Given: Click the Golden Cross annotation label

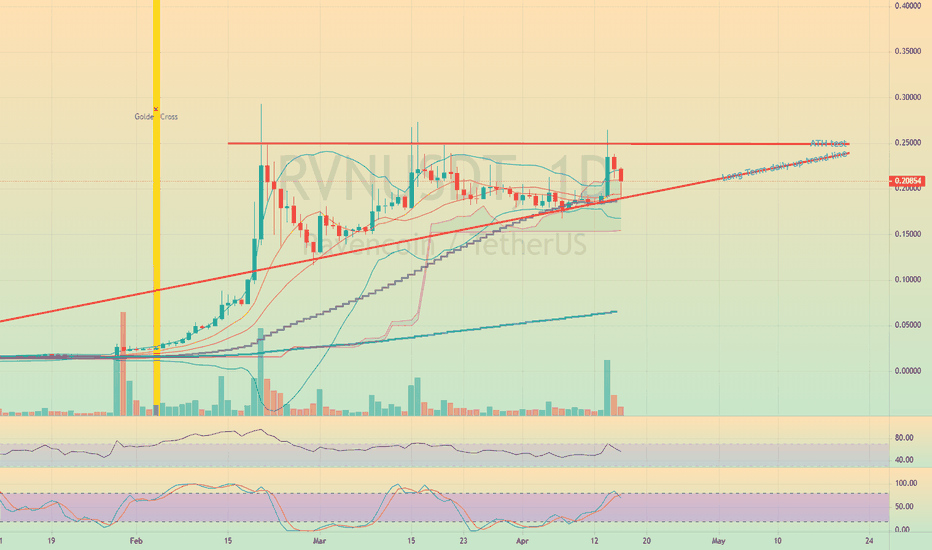Looking at the screenshot, I should click(156, 117).
